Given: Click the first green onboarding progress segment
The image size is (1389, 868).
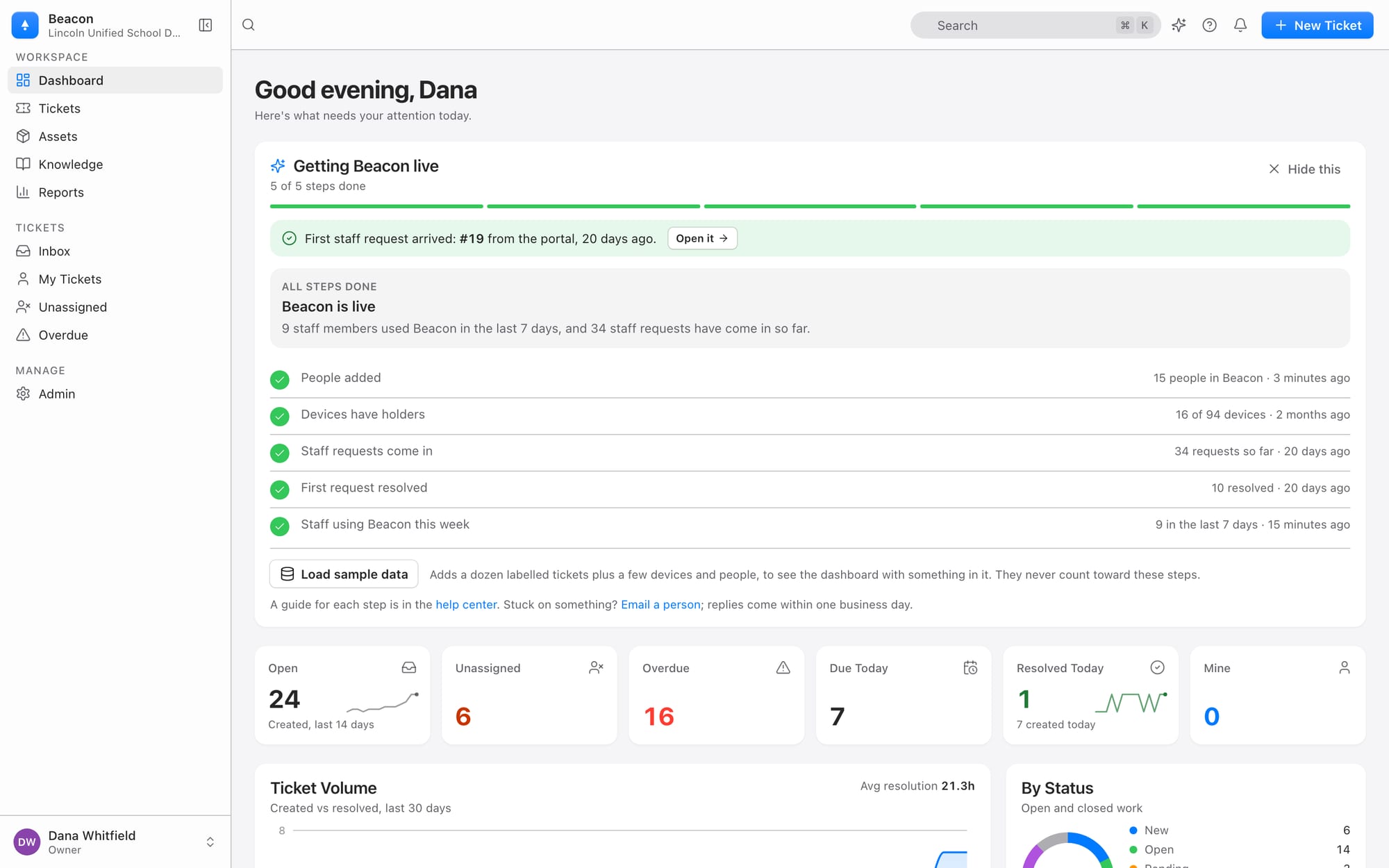Looking at the screenshot, I should click(376, 206).
